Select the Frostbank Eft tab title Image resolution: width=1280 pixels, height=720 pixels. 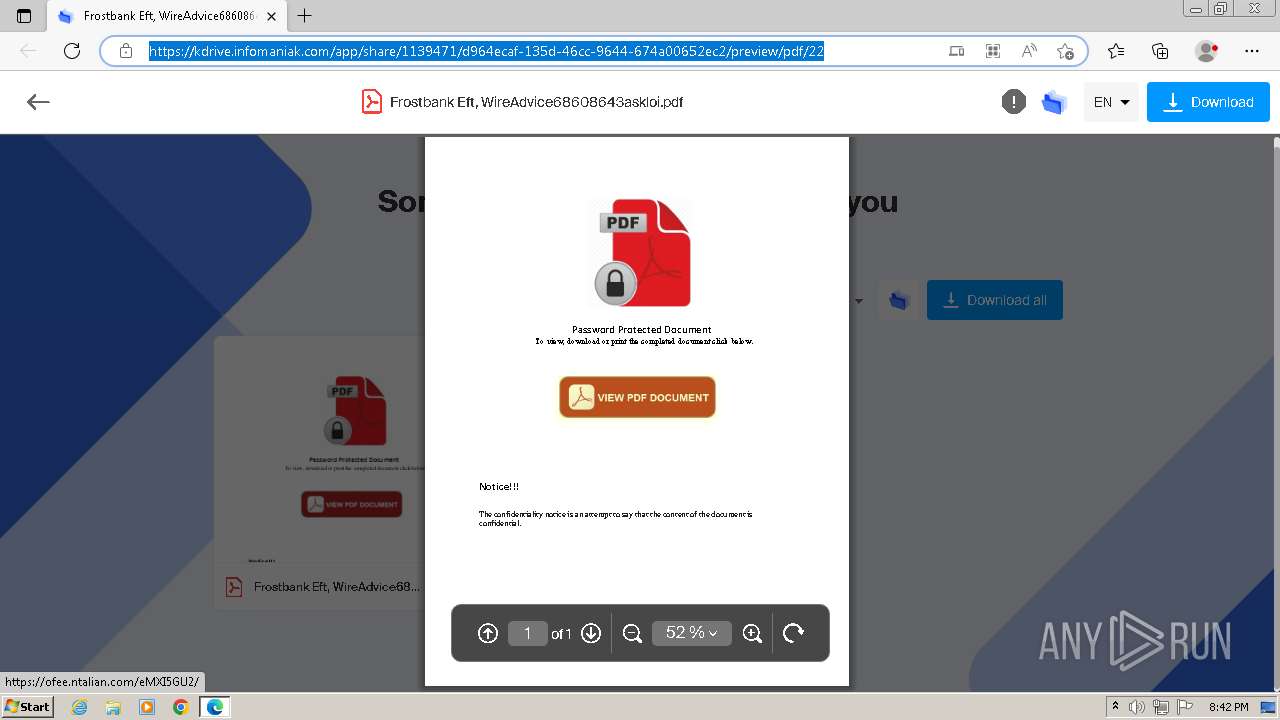[x=171, y=16]
